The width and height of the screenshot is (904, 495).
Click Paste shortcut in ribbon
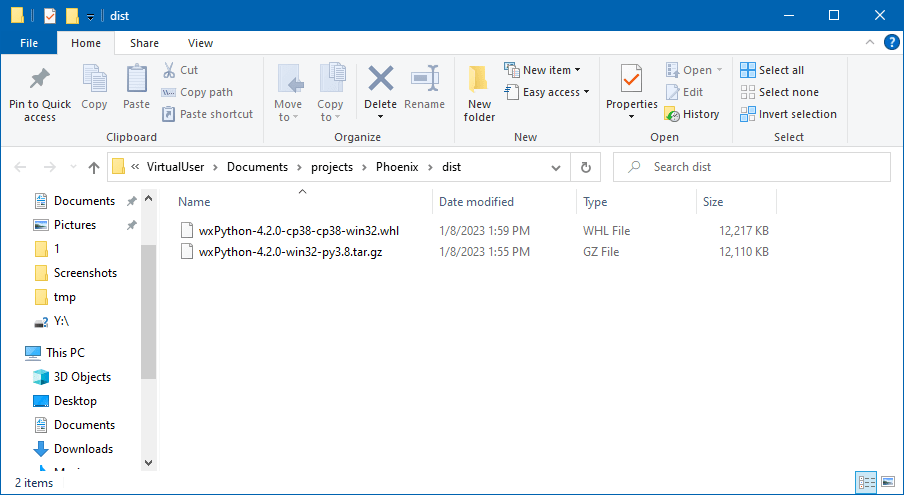coord(208,114)
